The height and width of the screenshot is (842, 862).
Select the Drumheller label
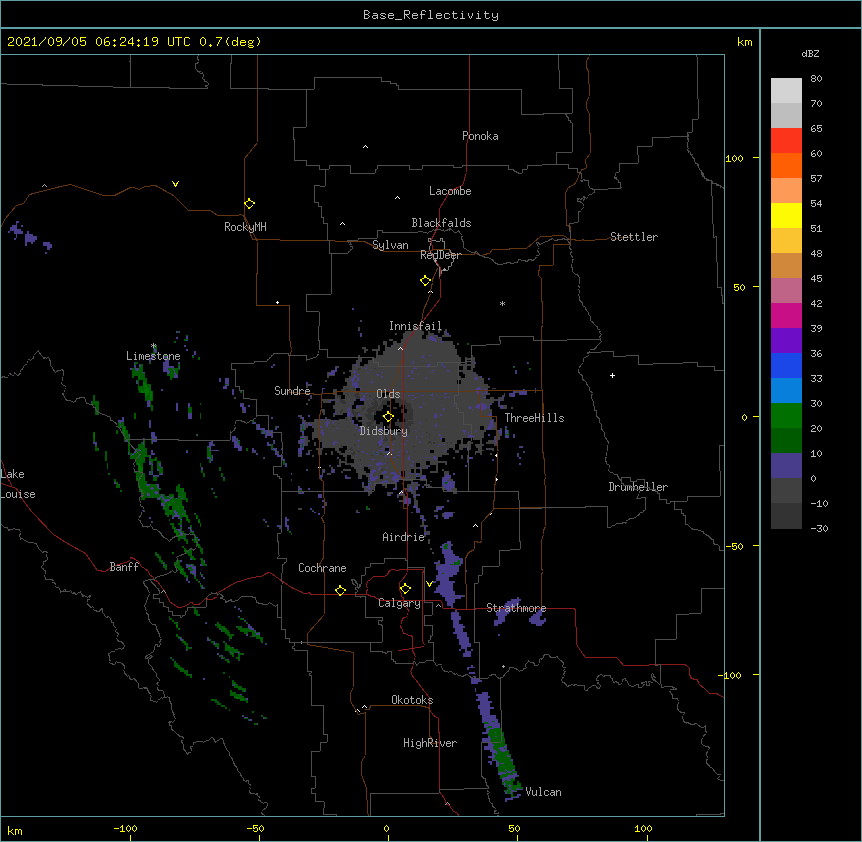tap(638, 487)
